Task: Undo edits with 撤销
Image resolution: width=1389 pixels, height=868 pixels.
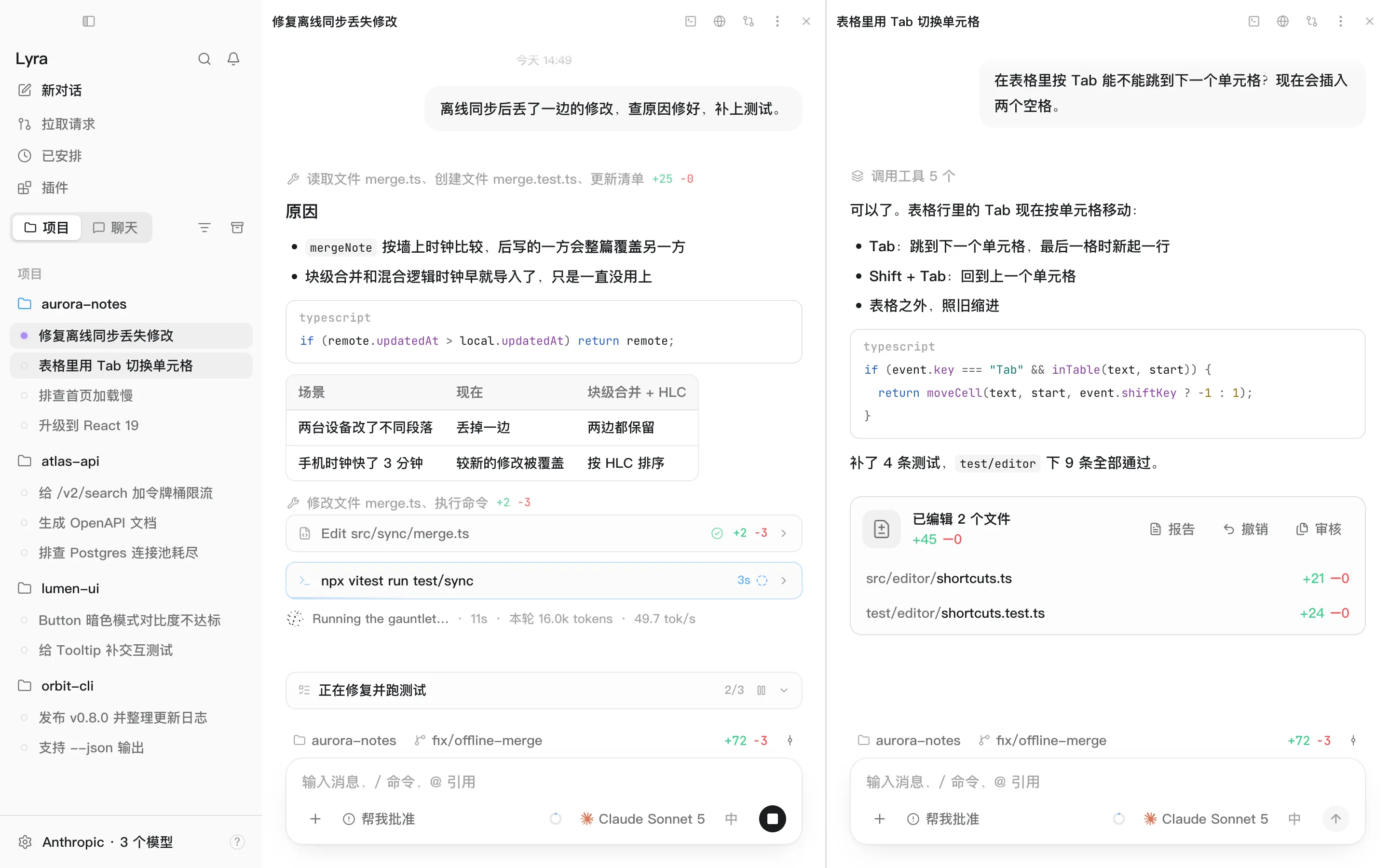Action: [x=1245, y=529]
